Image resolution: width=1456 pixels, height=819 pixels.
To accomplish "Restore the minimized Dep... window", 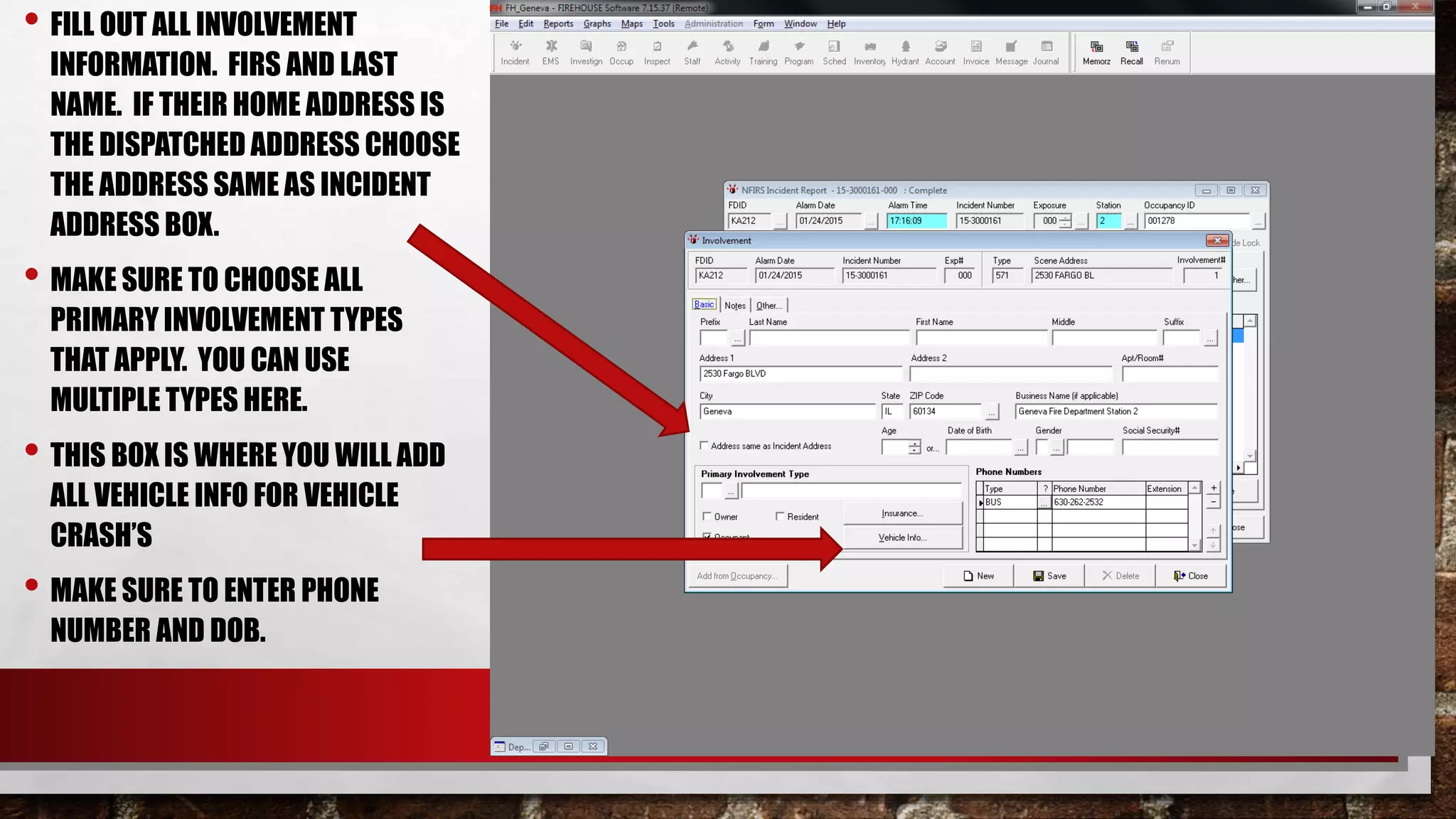I will (x=544, y=746).
